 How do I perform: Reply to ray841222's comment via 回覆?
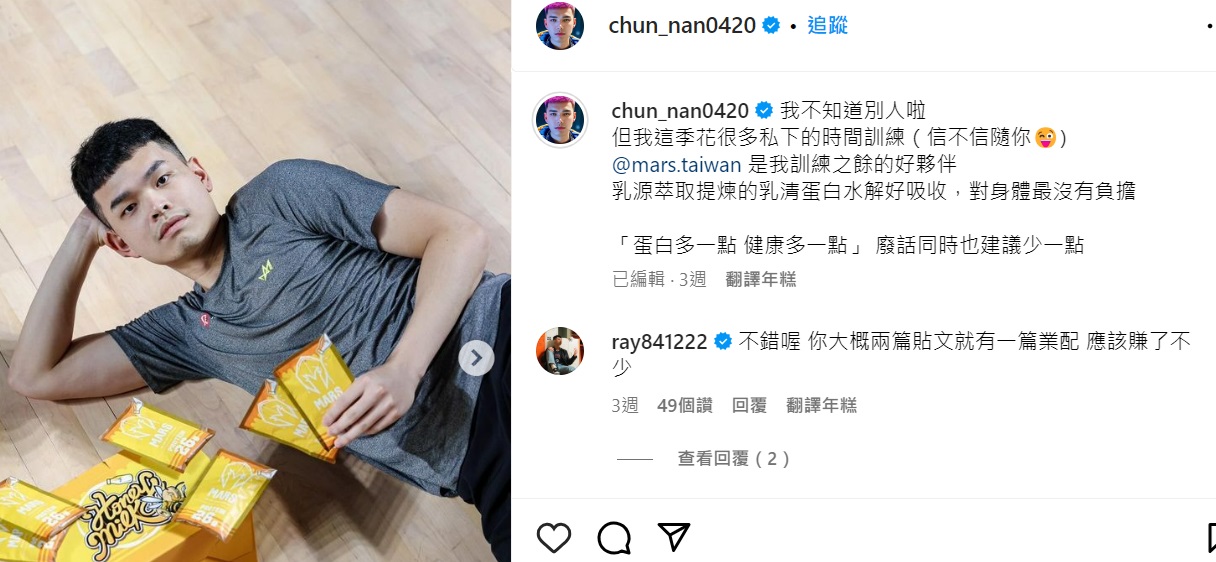coord(749,405)
